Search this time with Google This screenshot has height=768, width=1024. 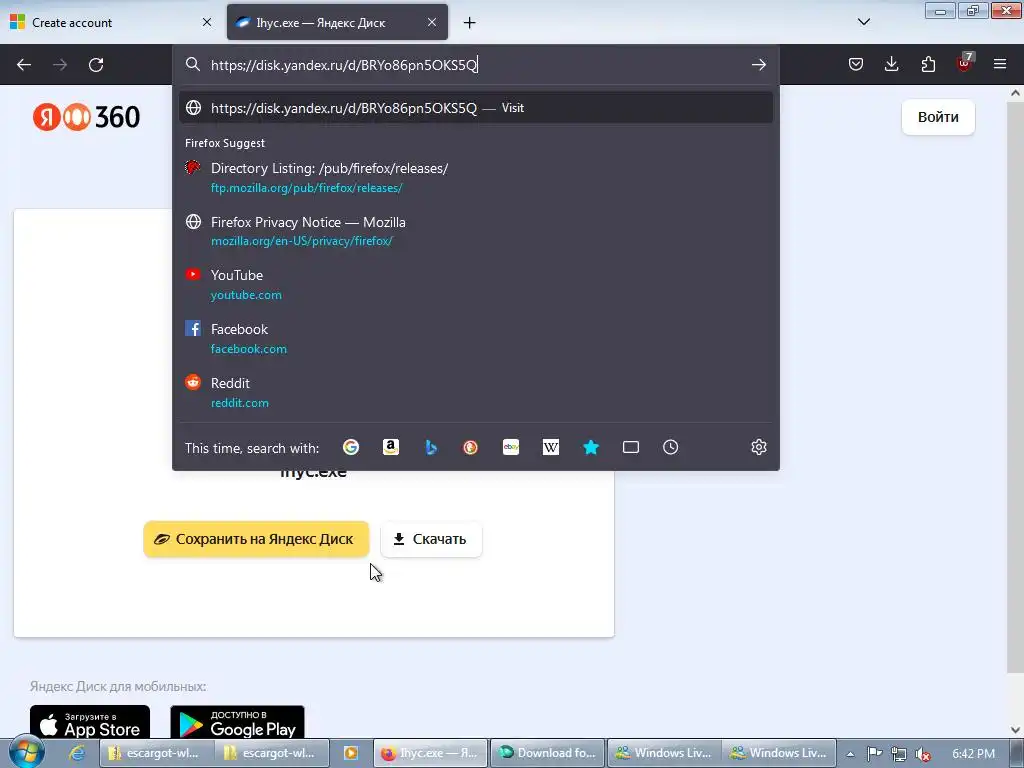[x=351, y=447]
